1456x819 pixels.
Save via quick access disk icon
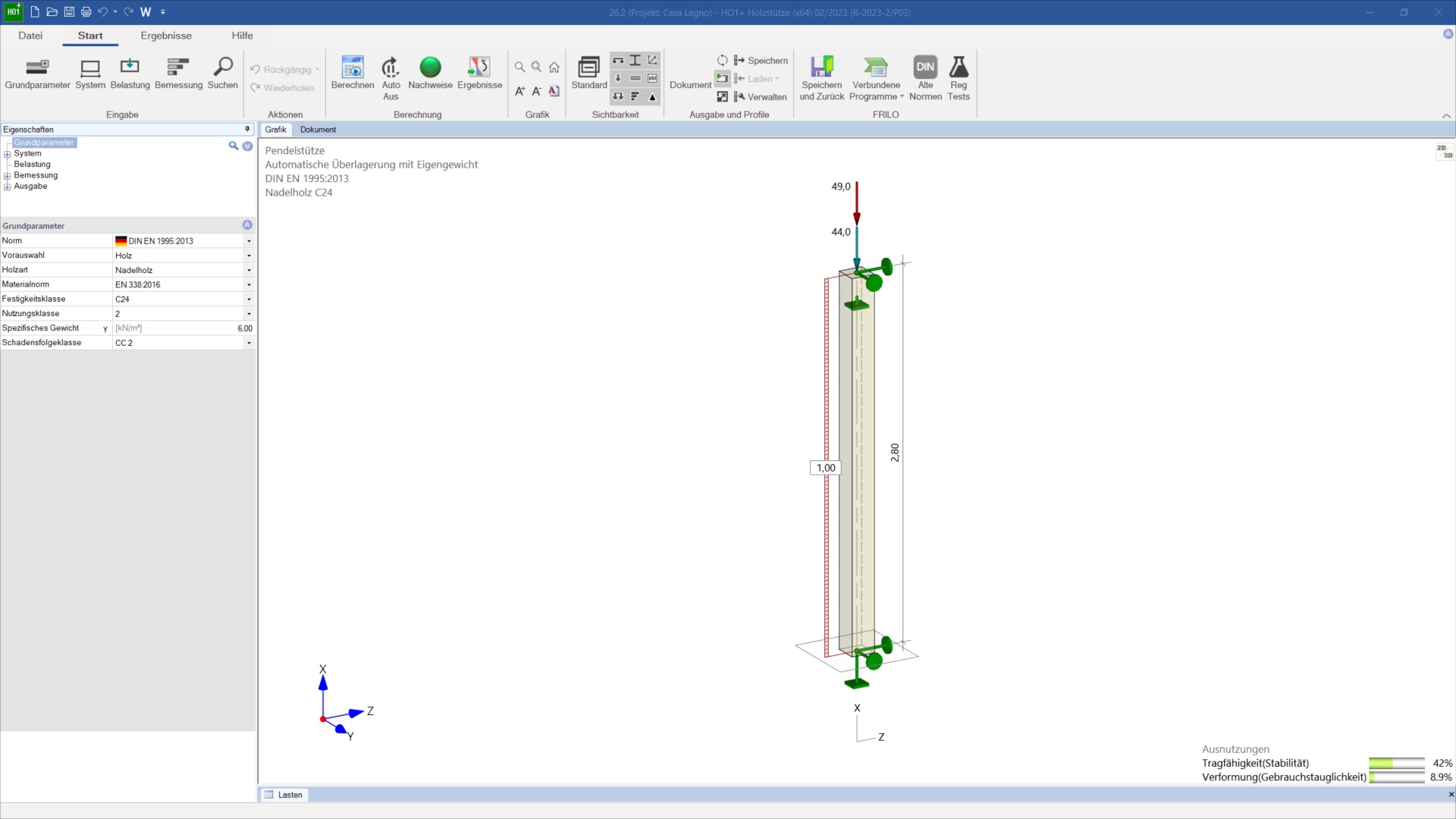pos(69,11)
